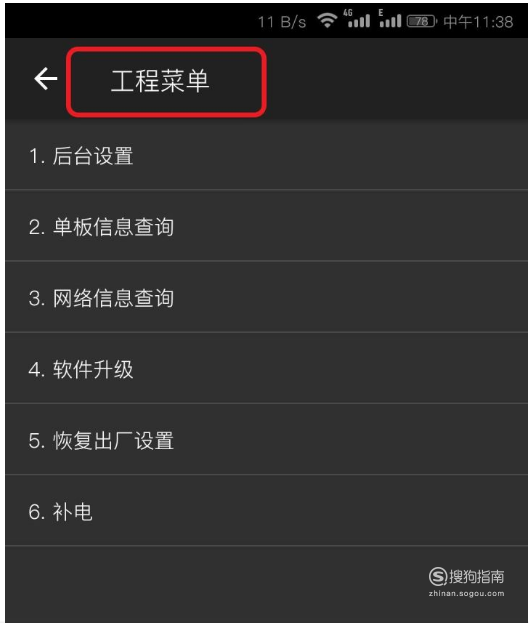
Task: Visit zhinan.sogou.com link
Action: [466, 594]
